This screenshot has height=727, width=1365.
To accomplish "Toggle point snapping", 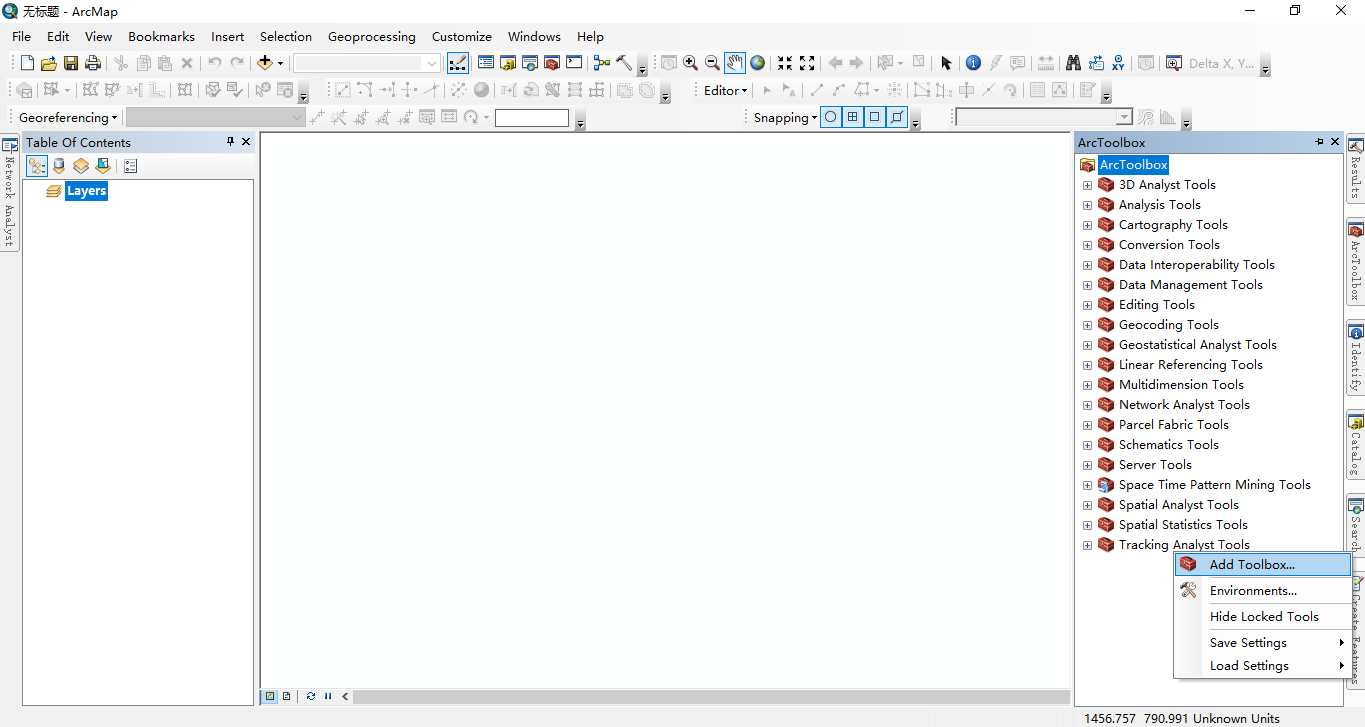I will 830,117.
